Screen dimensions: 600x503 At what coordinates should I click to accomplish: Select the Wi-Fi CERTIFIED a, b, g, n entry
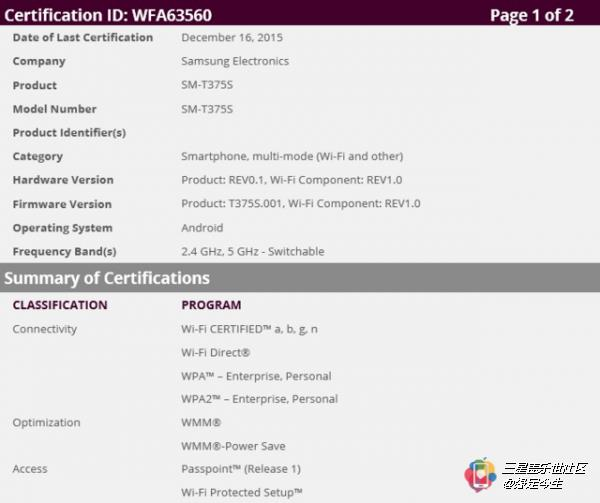[x=250, y=329]
